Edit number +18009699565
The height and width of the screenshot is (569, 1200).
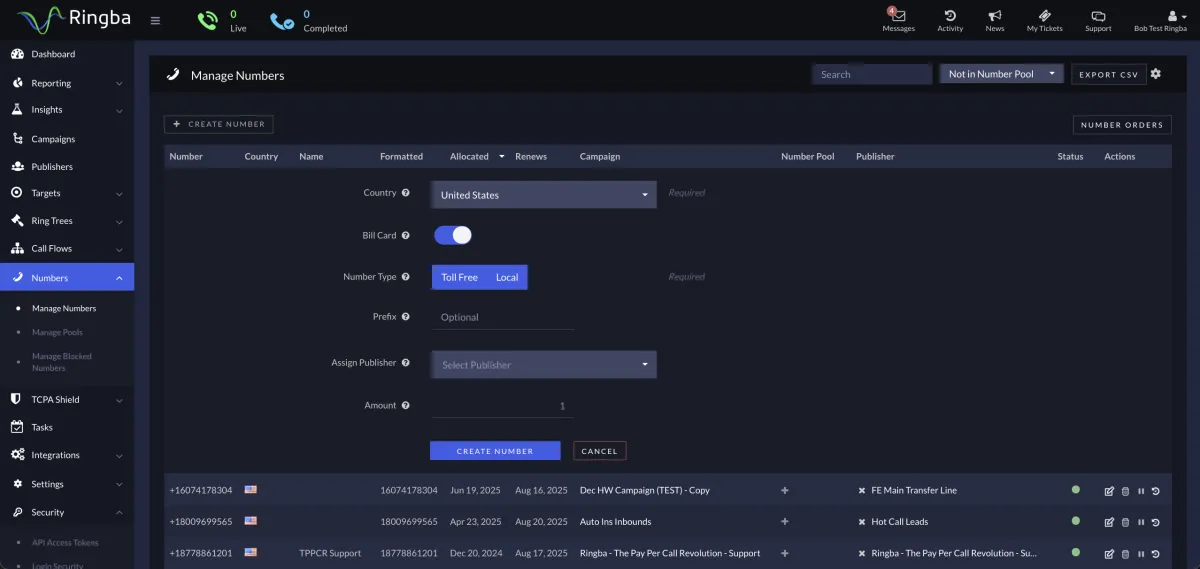tap(1109, 522)
